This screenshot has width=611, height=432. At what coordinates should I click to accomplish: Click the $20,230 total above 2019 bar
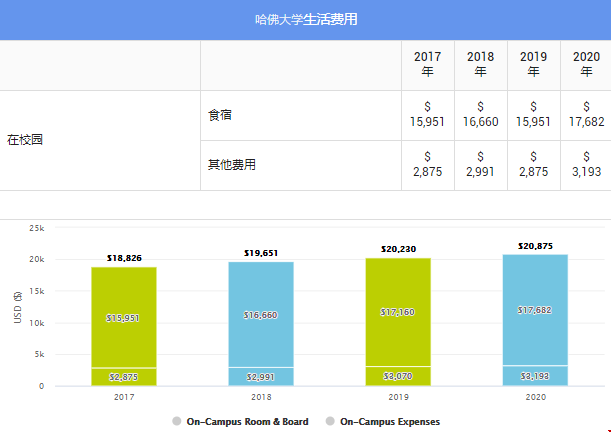[399, 249]
